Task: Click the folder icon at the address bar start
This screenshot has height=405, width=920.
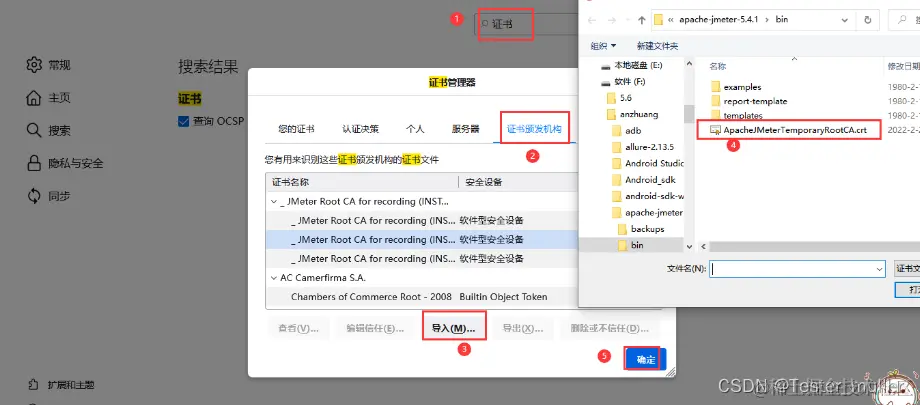Action: (658, 19)
